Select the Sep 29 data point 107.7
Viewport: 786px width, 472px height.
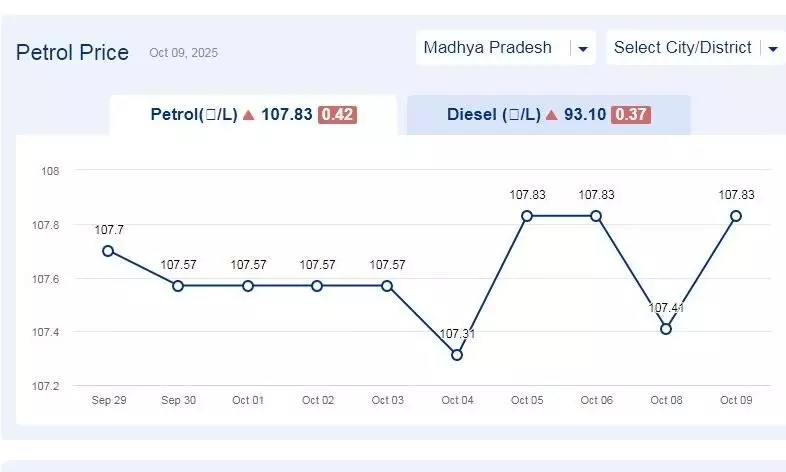[108, 251]
